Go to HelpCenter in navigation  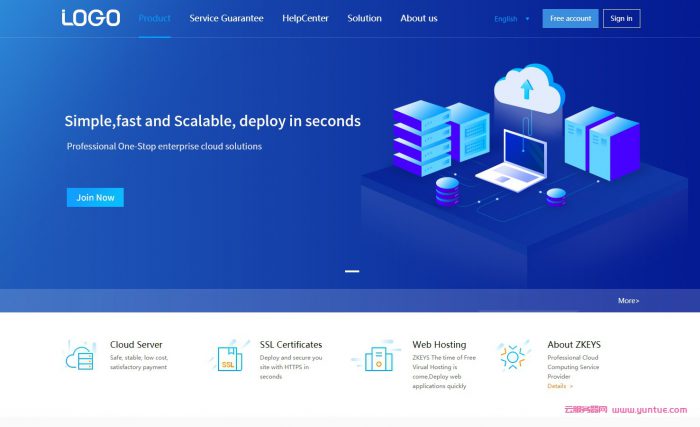pos(305,18)
